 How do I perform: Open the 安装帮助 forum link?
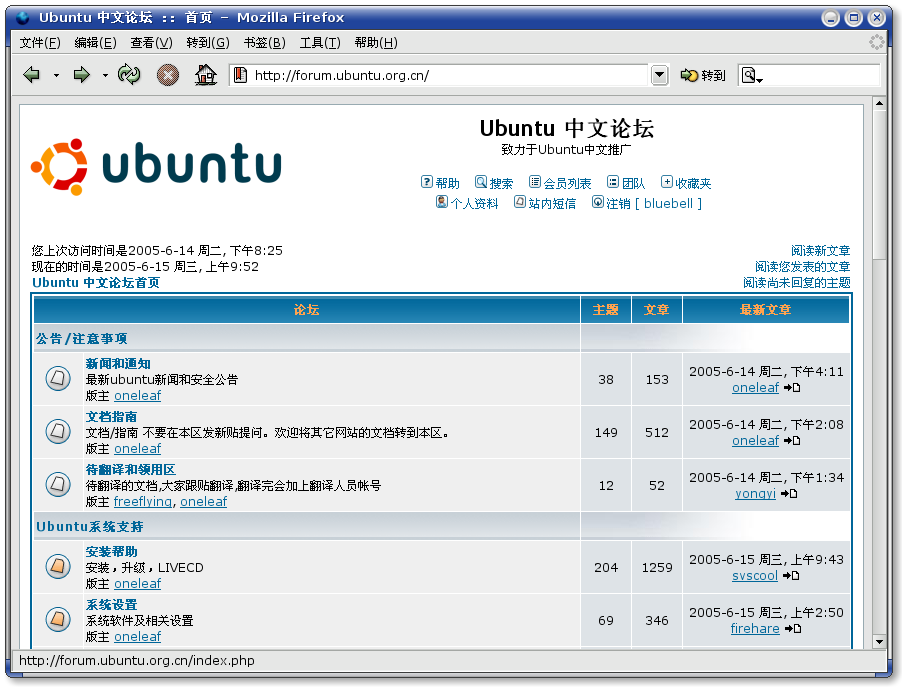[x=112, y=551]
